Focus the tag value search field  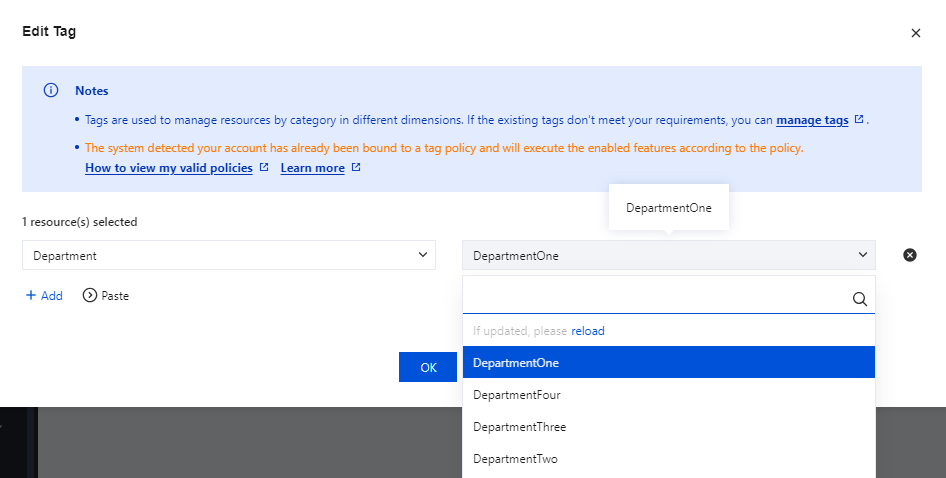click(655, 298)
